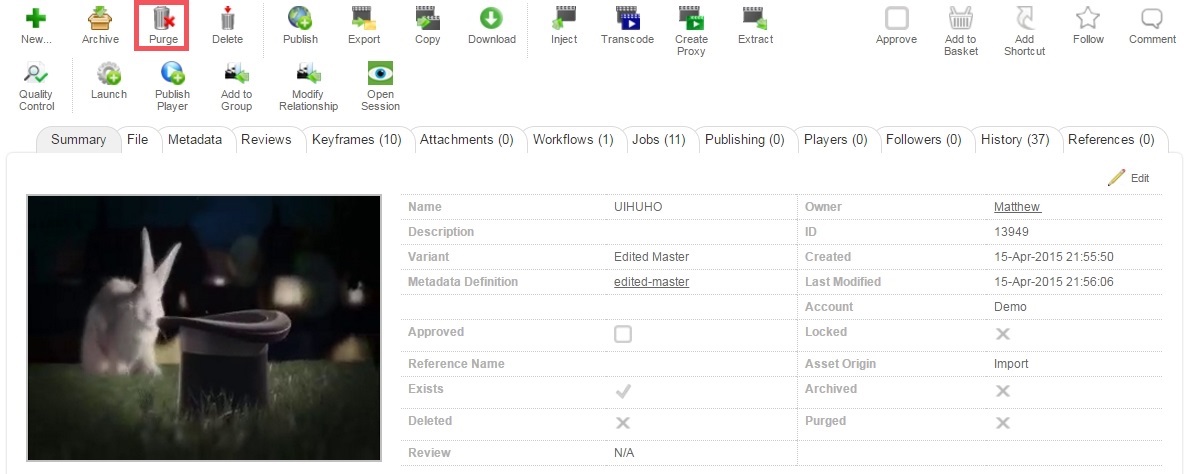This screenshot has width=1189, height=474.
Task: Tick the Approved checkbox in summary
Action: point(623,334)
